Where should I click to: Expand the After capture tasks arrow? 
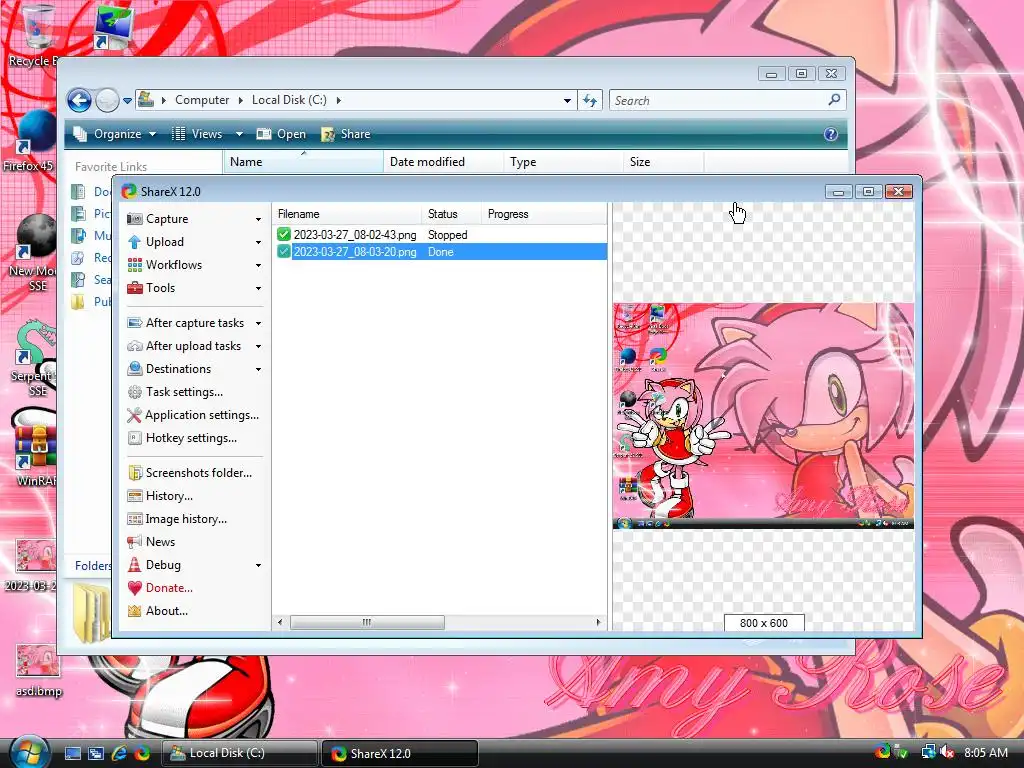click(259, 323)
